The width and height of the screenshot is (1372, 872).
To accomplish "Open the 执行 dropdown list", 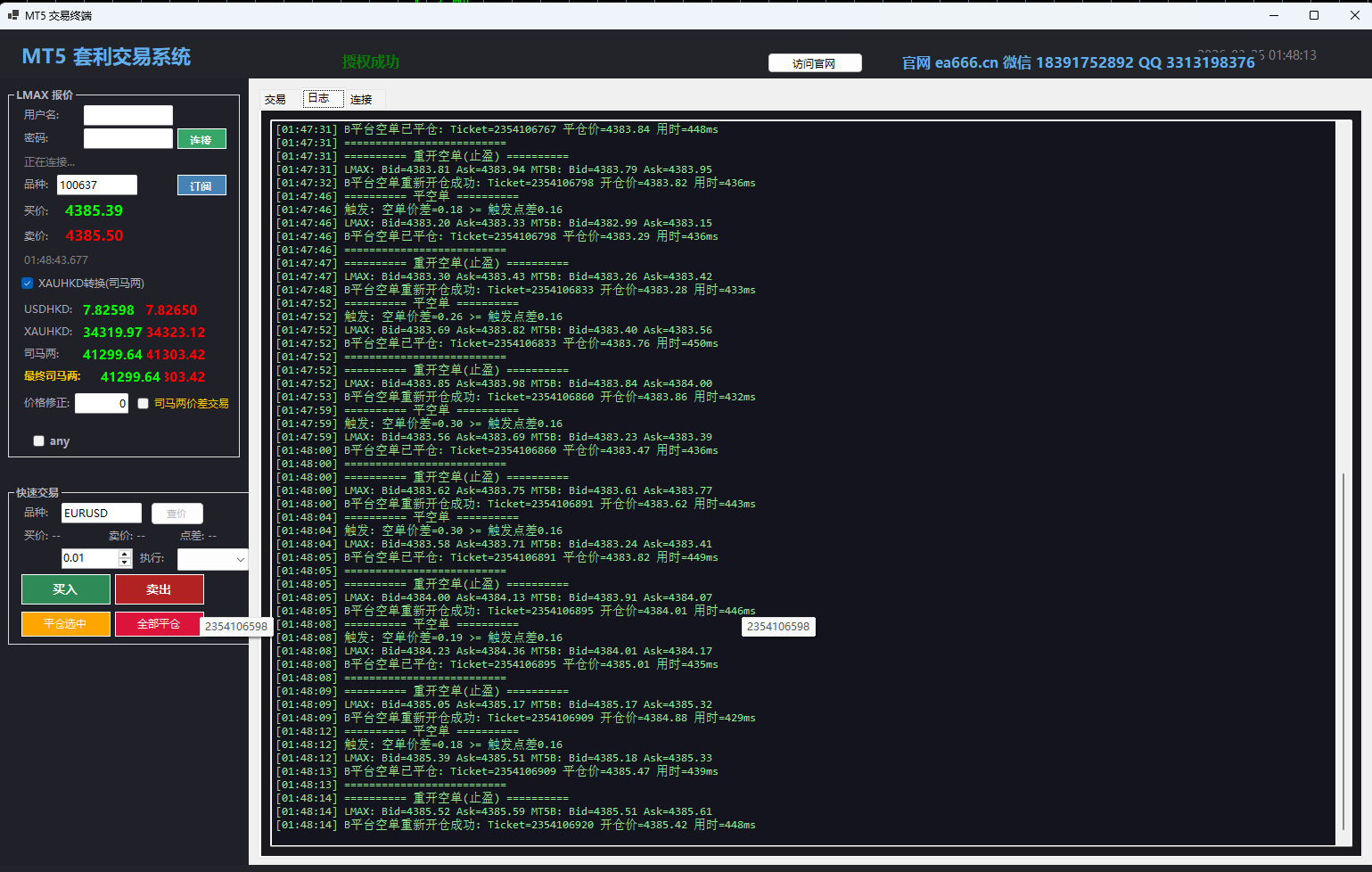I will pyautogui.click(x=212, y=559).
